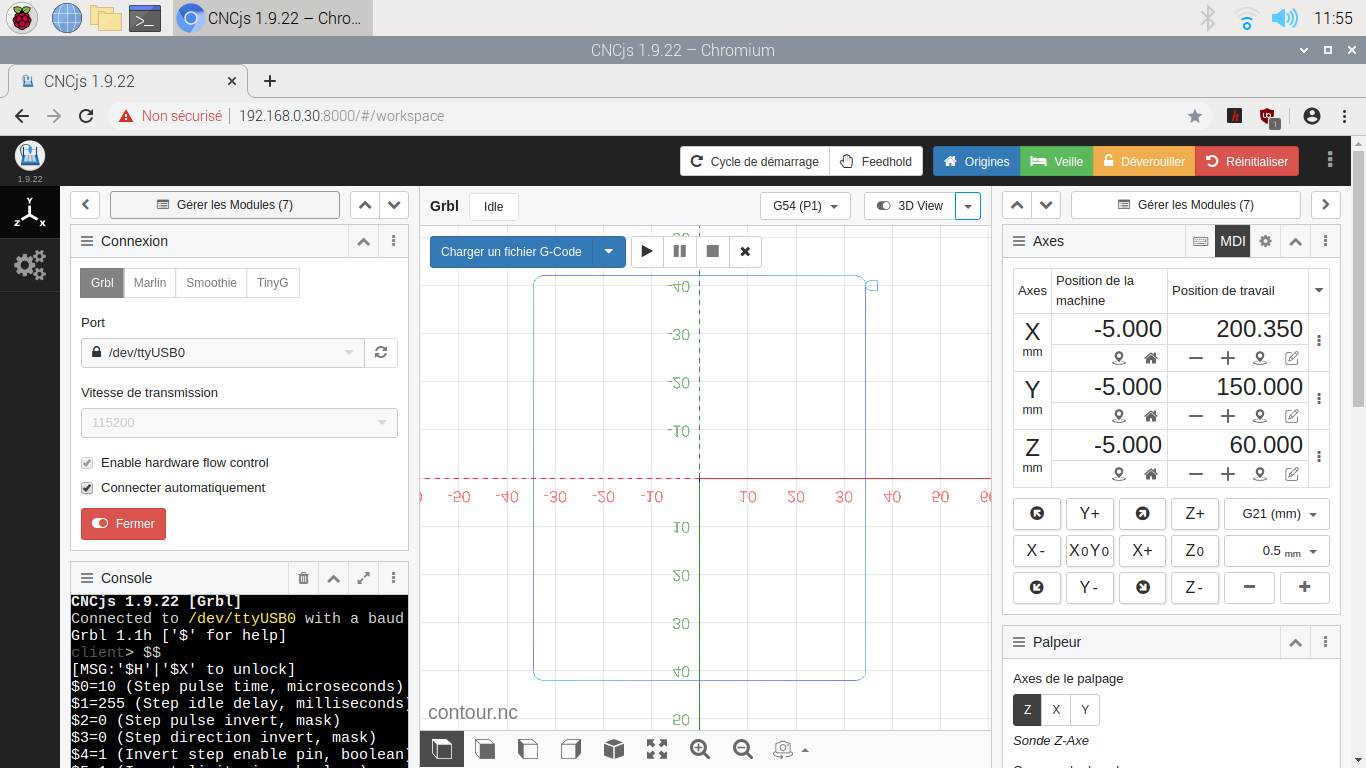Refresh the serial port list
Viewport: 1366px width, 768px height.
pyautogui.click(x=380, y=352)
